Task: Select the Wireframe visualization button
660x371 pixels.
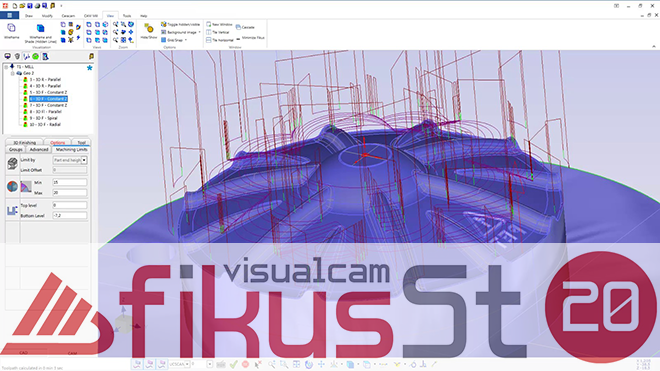Action: click(11, 31)
